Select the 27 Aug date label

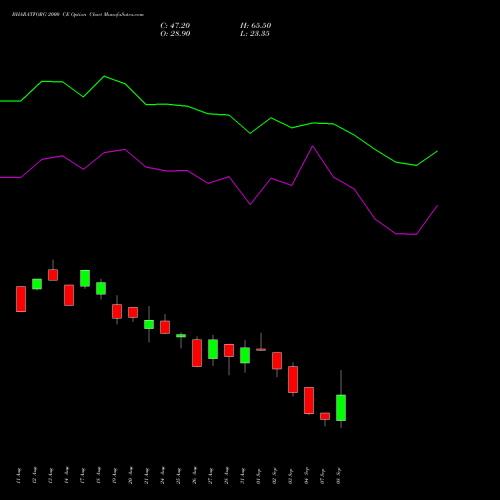tap(210, 476)
